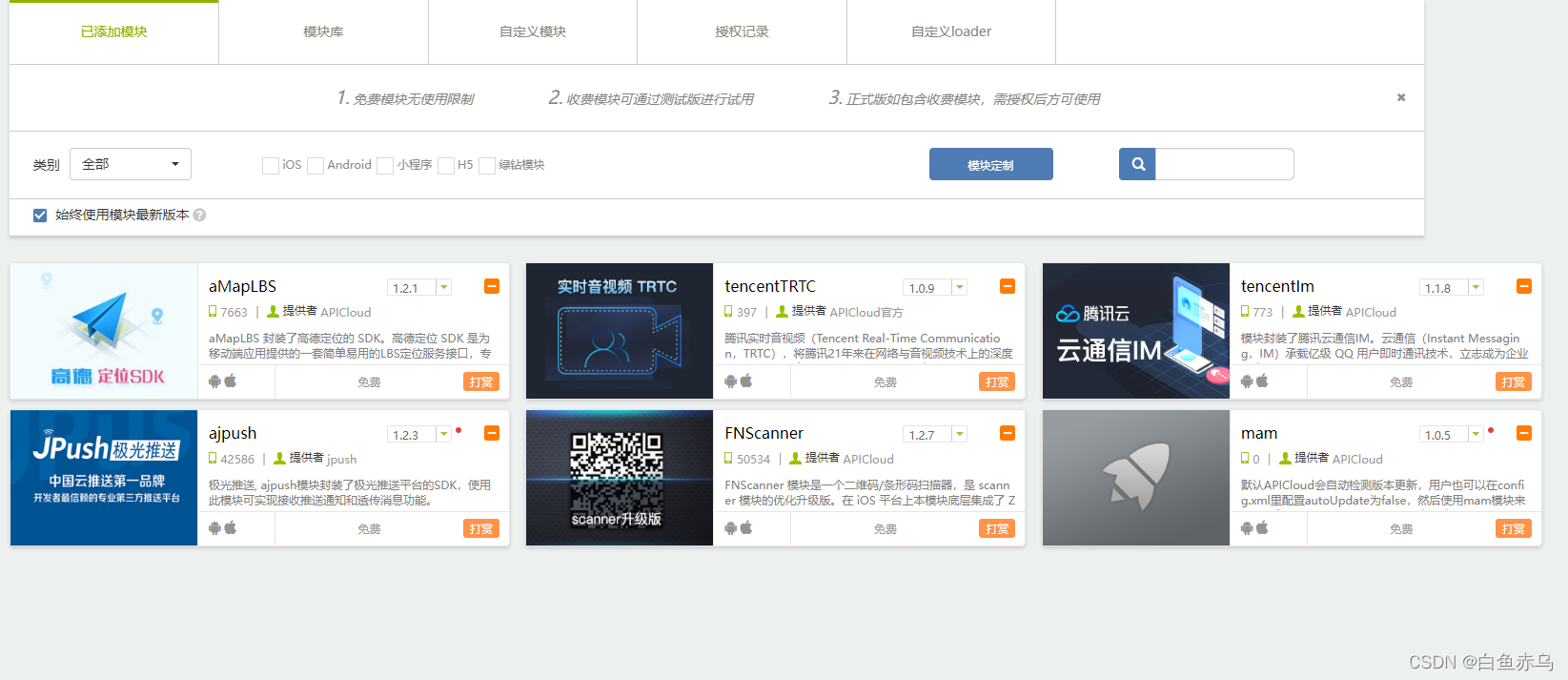Click 打赏 button on tencentTRTC card

[x=997, y=381]
